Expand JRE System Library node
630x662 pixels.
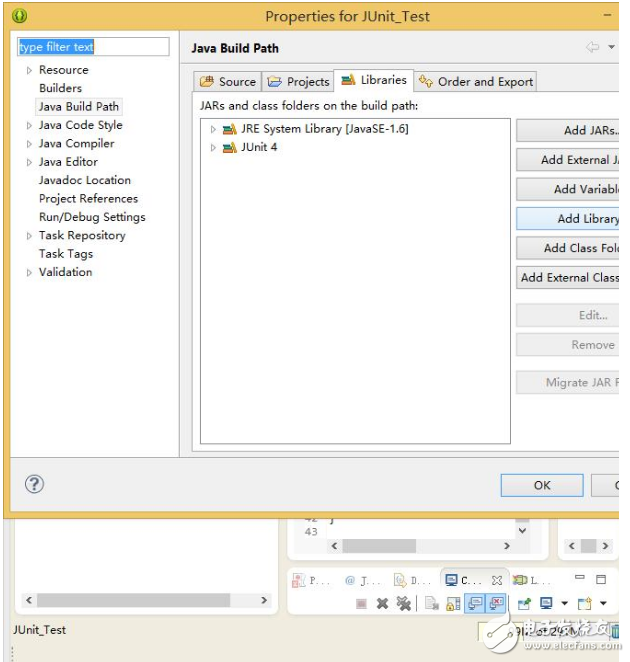[x=213, y=129]
